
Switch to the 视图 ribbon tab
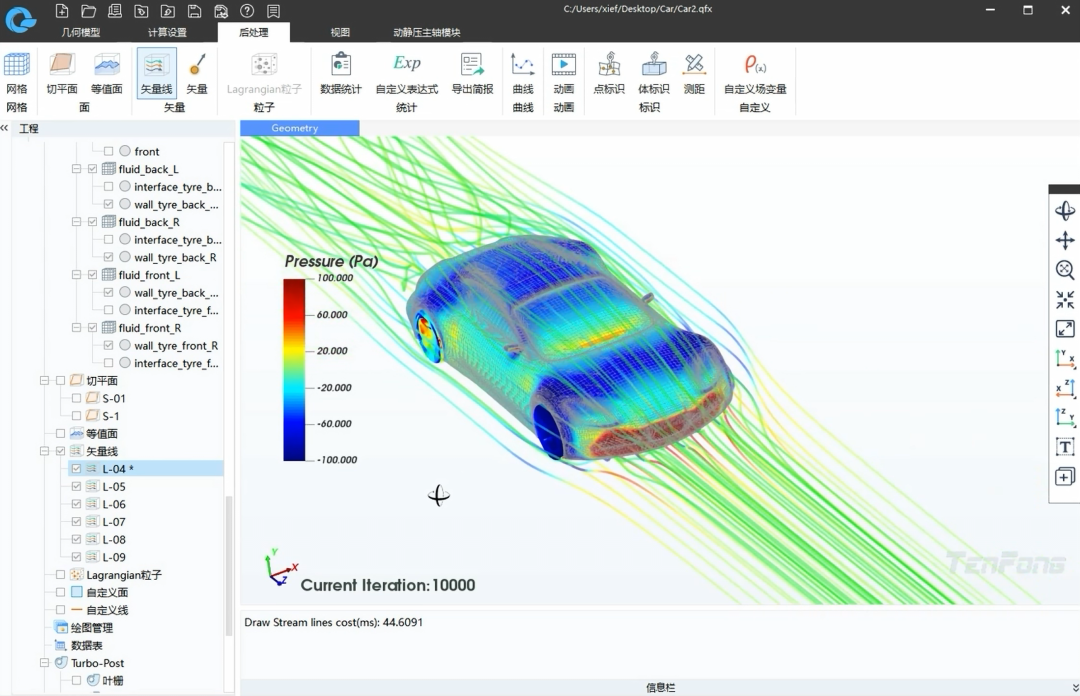tap(340, 32)
